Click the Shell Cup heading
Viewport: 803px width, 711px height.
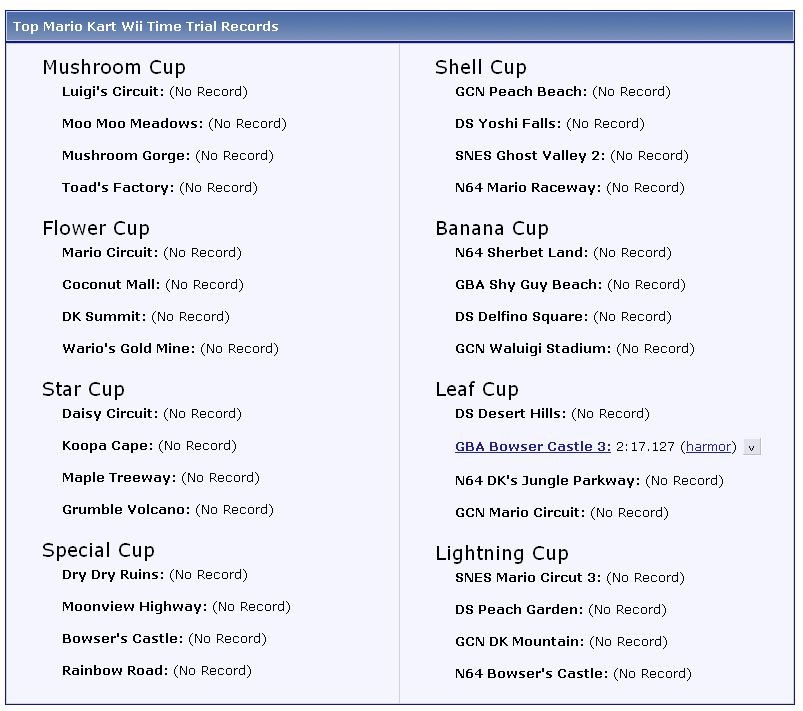coord(480,68)
